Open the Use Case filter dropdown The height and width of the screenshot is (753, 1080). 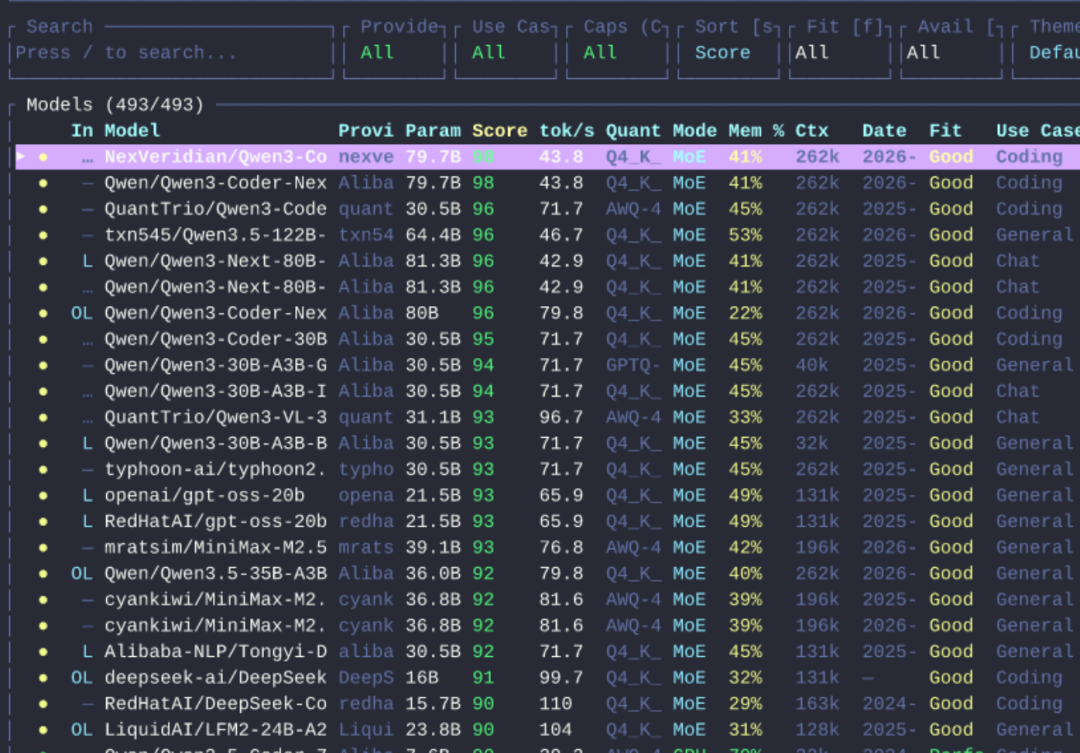(x=506, y=53)
